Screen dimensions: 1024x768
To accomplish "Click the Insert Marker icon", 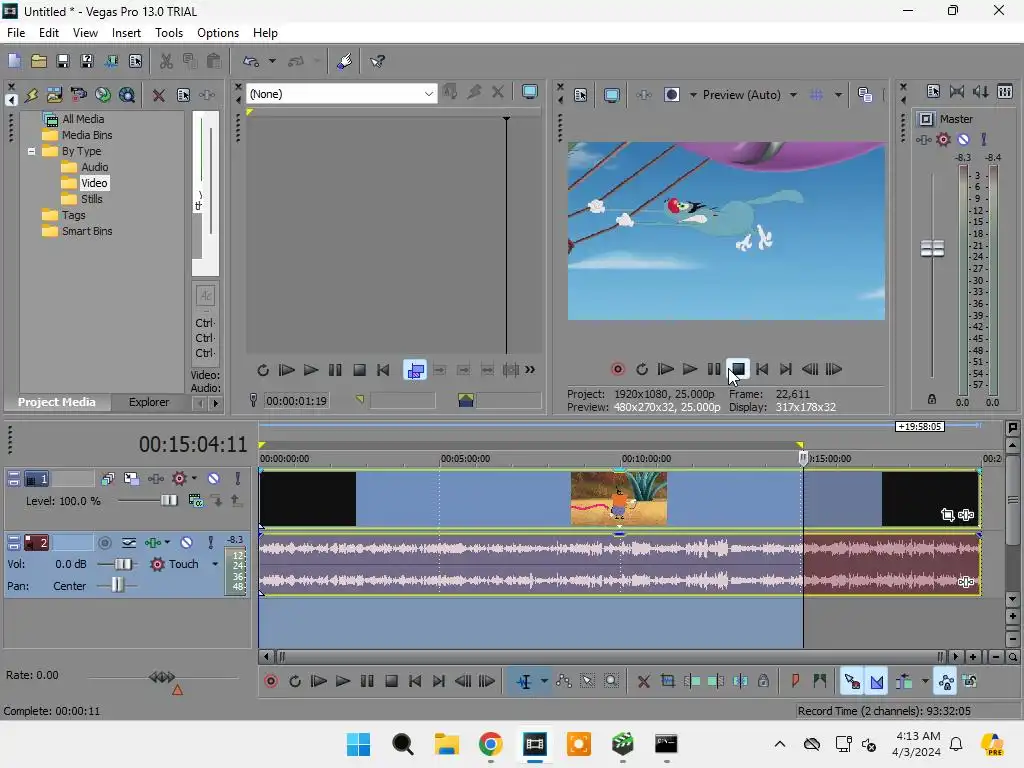I will [x=795, y=682].
